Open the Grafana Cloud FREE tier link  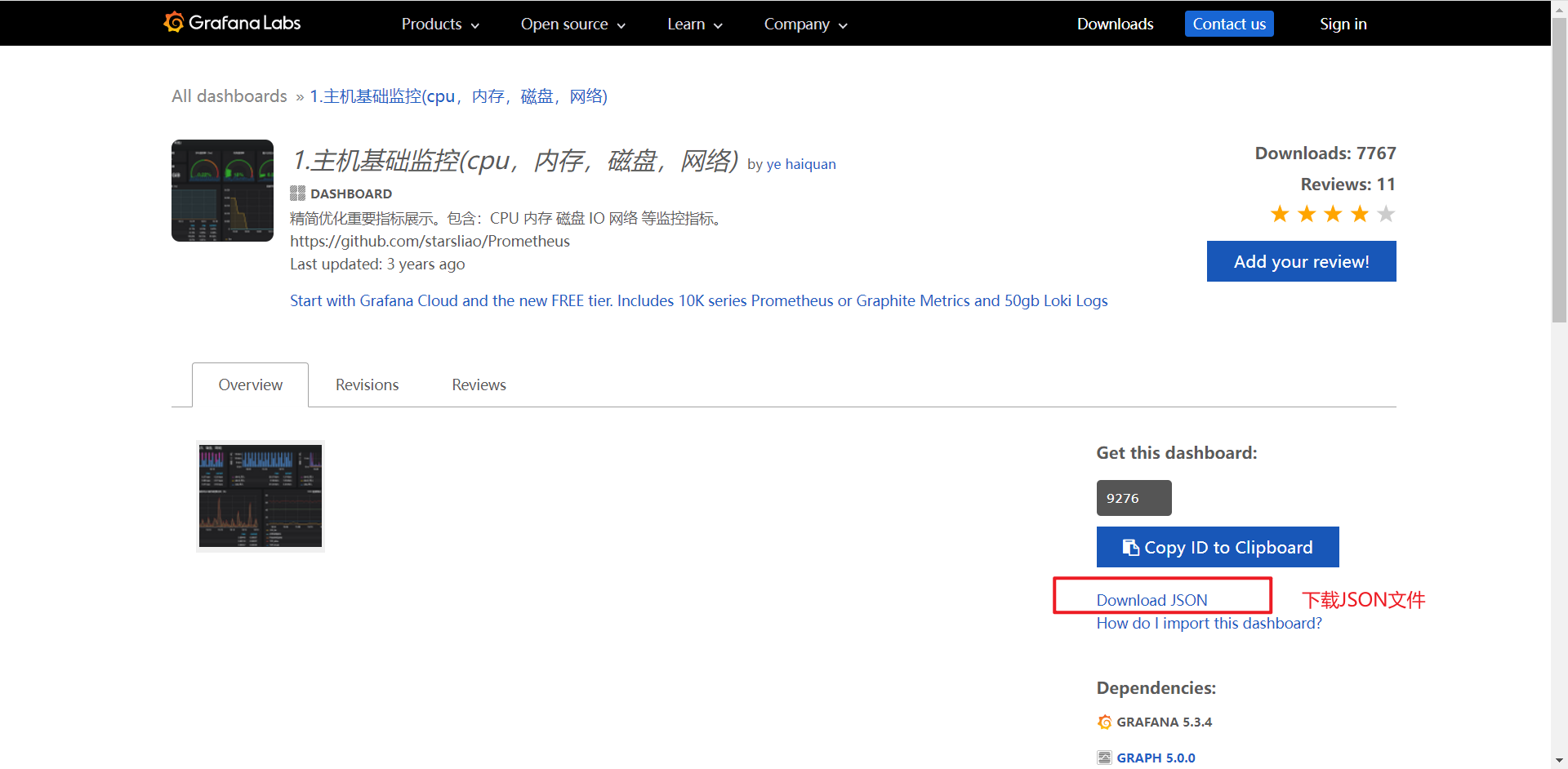[x=699, y=300]
